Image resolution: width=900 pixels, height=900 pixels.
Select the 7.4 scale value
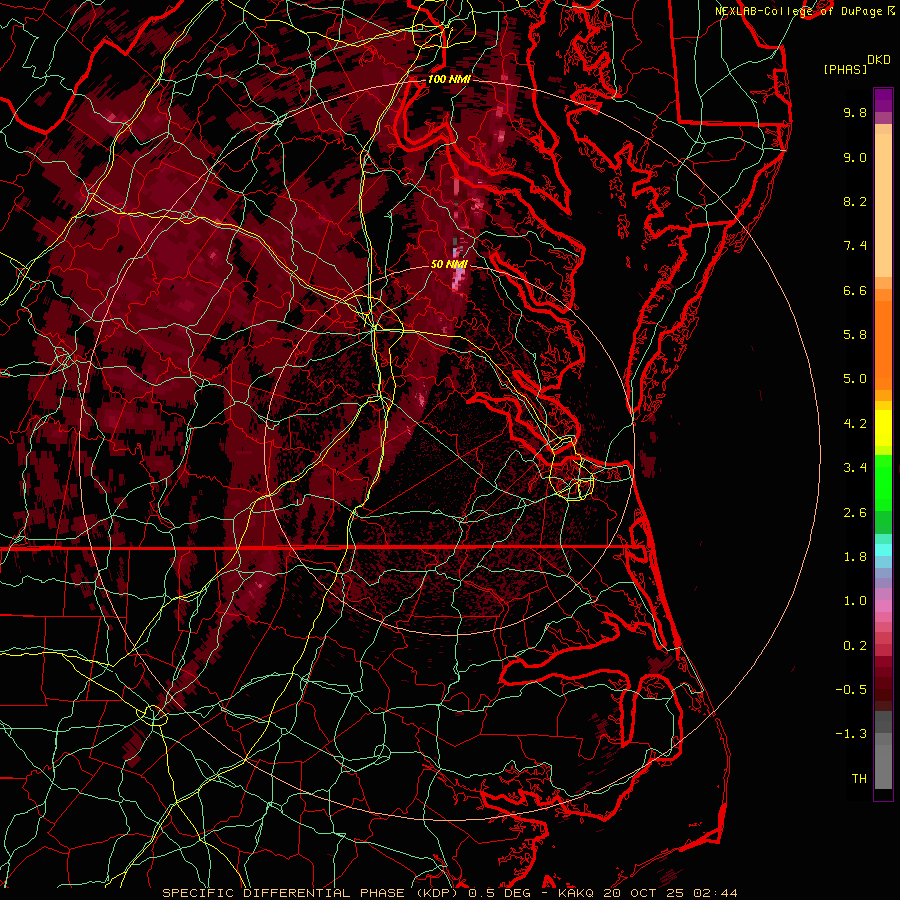(855, 246)
